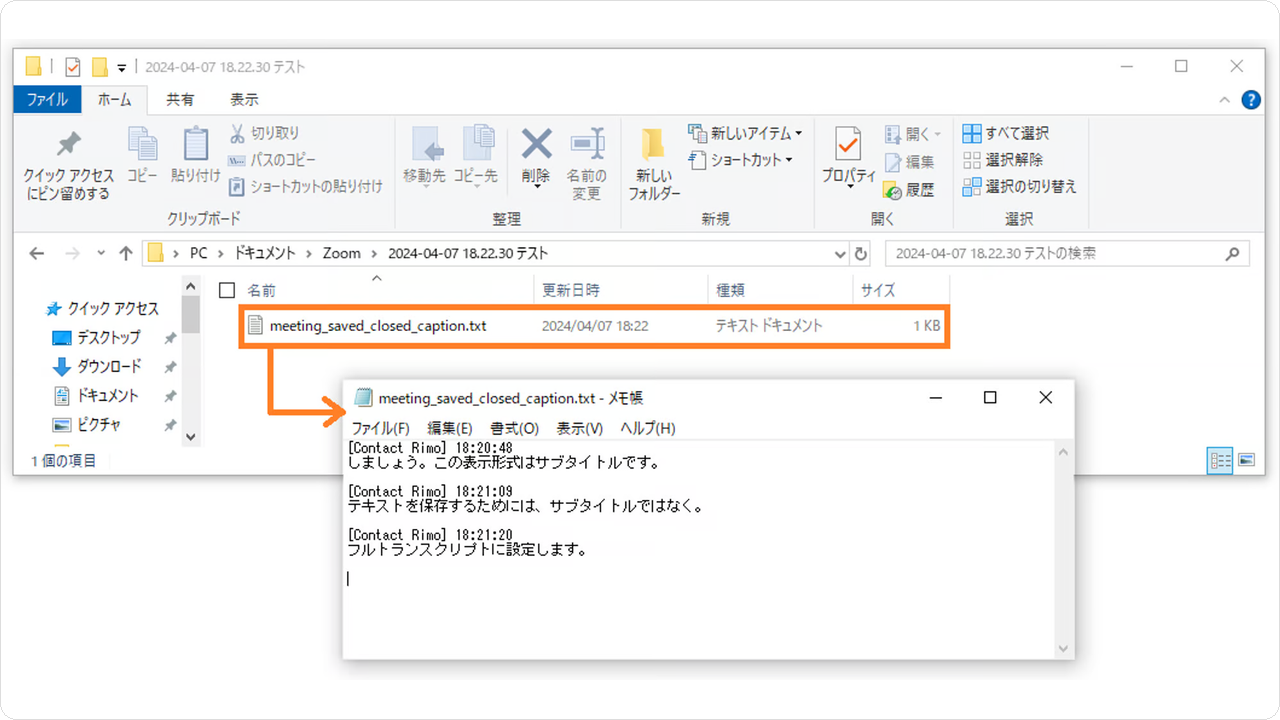Click Zoom in the address breadcrumb
Screen dimensions: 1280x720
pyautogui.click(x=341, y=254)
